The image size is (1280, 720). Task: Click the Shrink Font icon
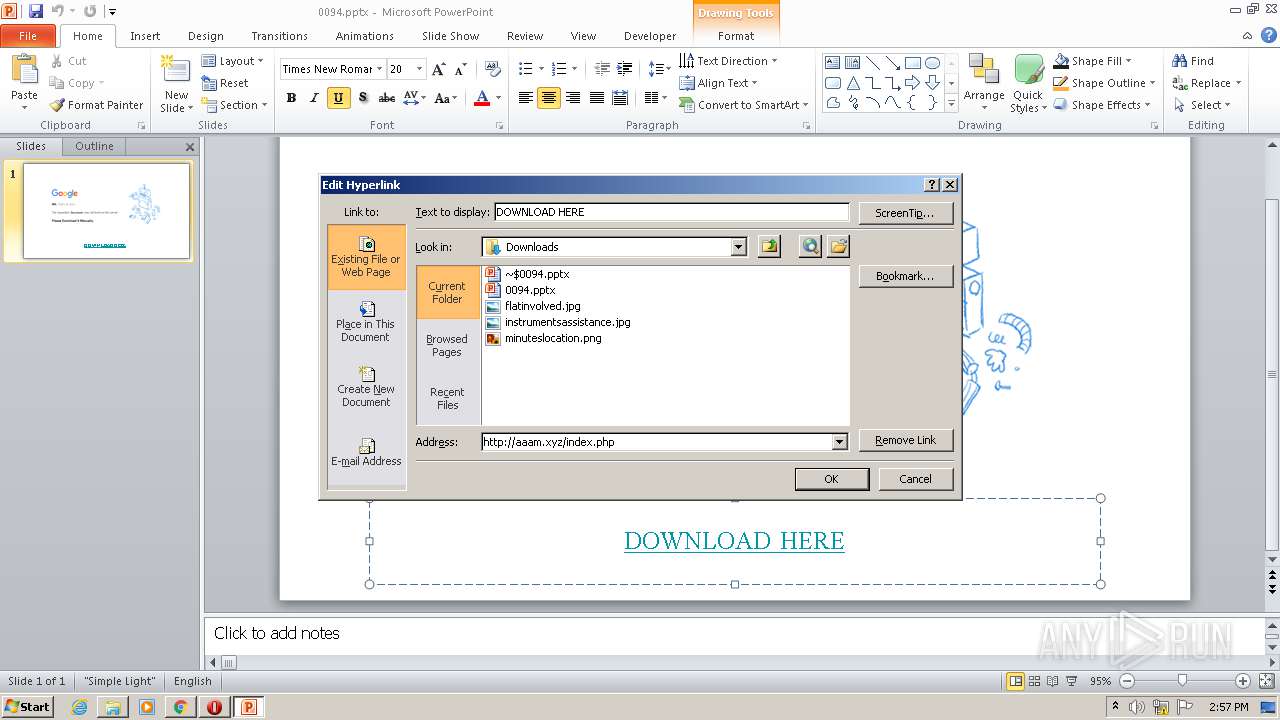460,69
